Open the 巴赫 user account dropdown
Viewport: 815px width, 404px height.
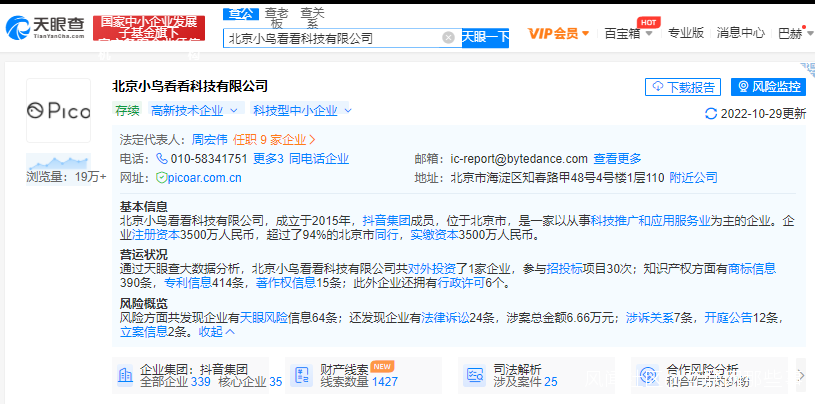[795, 34]
